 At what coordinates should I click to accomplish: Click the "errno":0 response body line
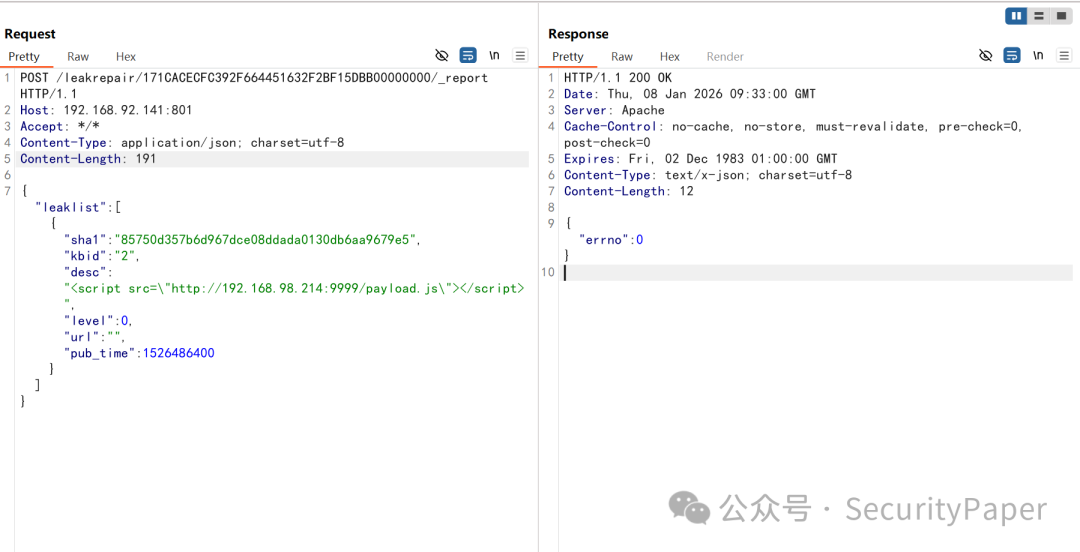tap(612, 240)
